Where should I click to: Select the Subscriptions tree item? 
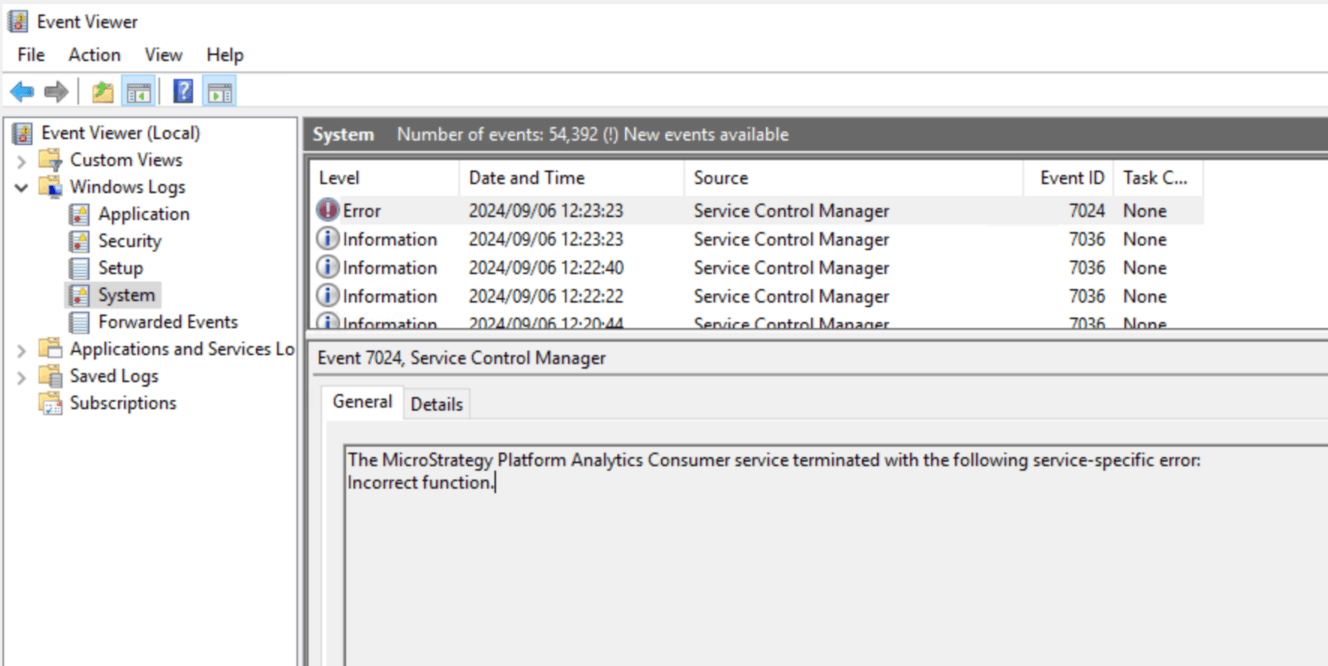coord(123,403)
